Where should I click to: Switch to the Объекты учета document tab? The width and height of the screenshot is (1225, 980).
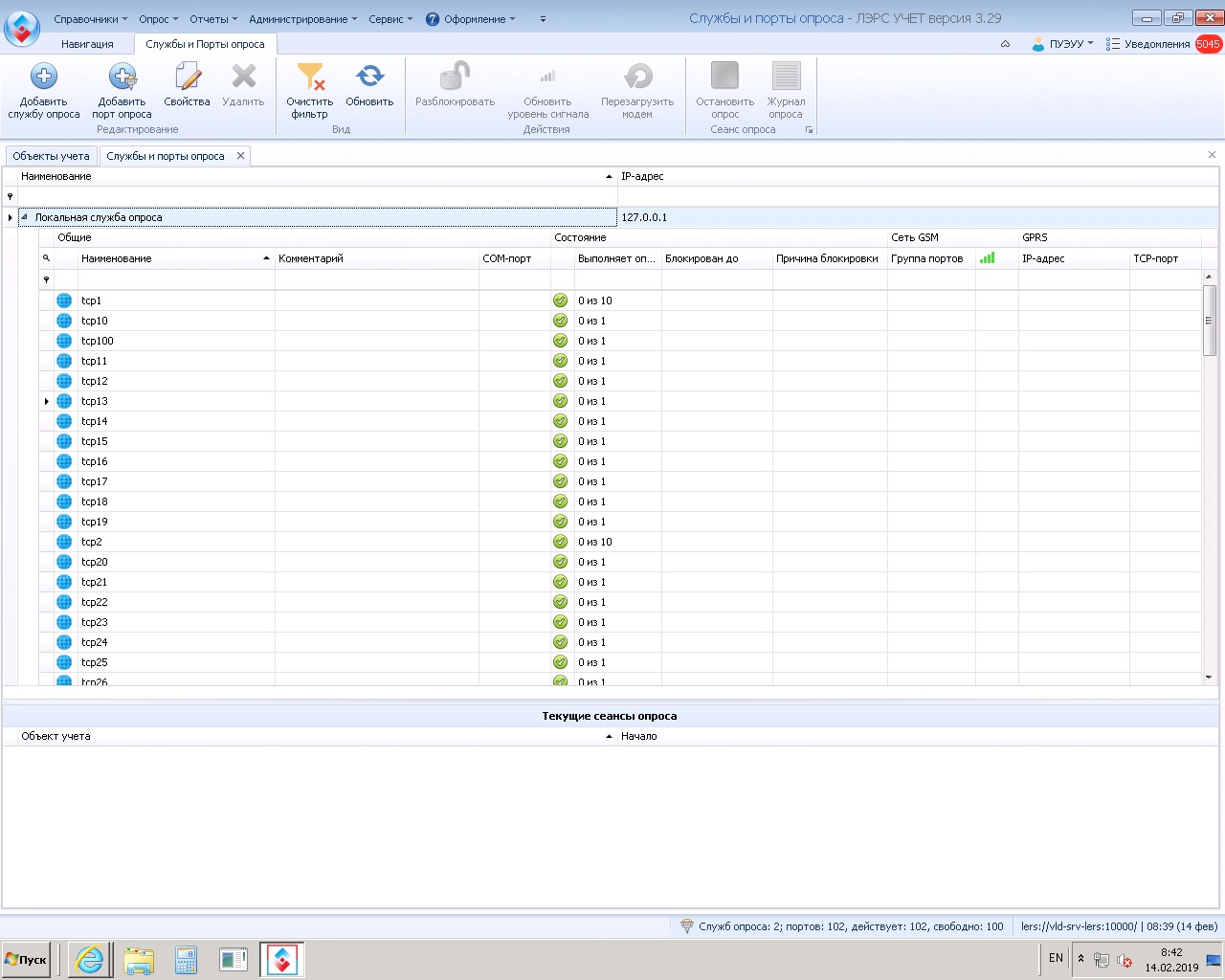tap(52, 156)
